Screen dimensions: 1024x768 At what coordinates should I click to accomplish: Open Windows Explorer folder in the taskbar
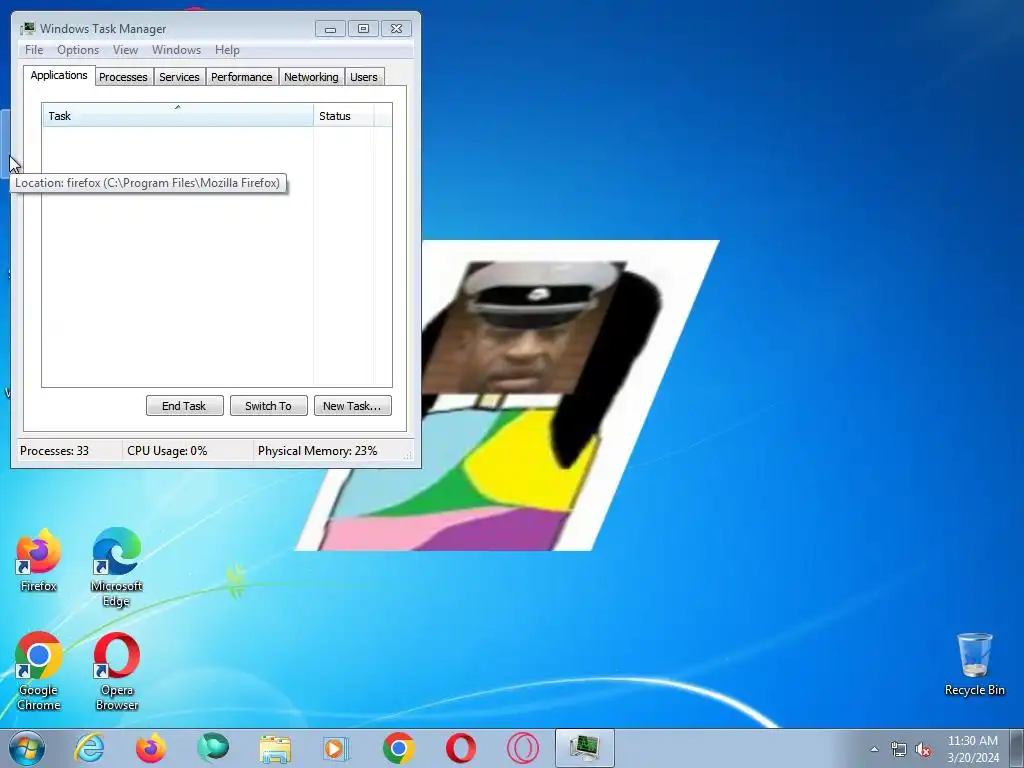(x=275, y=748)
